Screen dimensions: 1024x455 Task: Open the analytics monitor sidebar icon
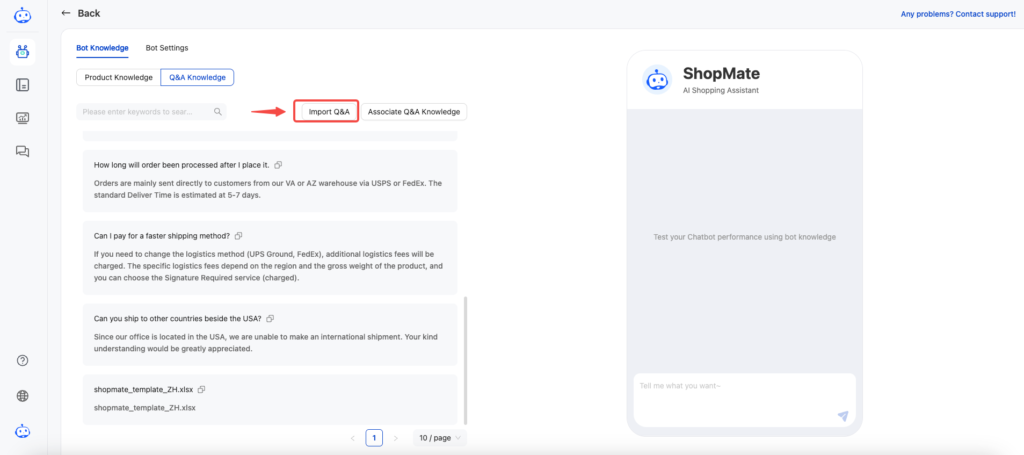22,118
